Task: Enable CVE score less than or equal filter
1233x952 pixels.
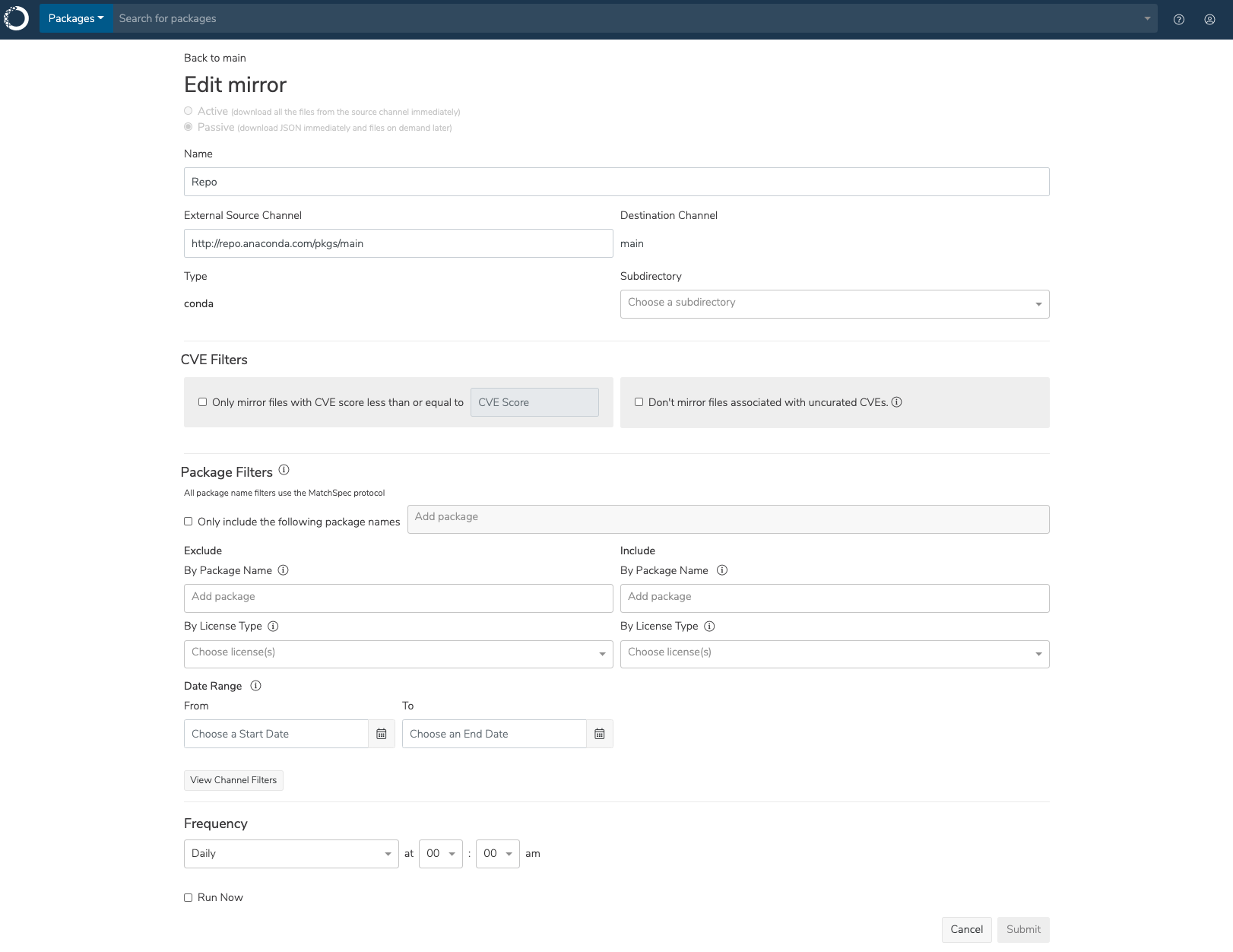Action: pyautogui.click(x=202, y=402)
